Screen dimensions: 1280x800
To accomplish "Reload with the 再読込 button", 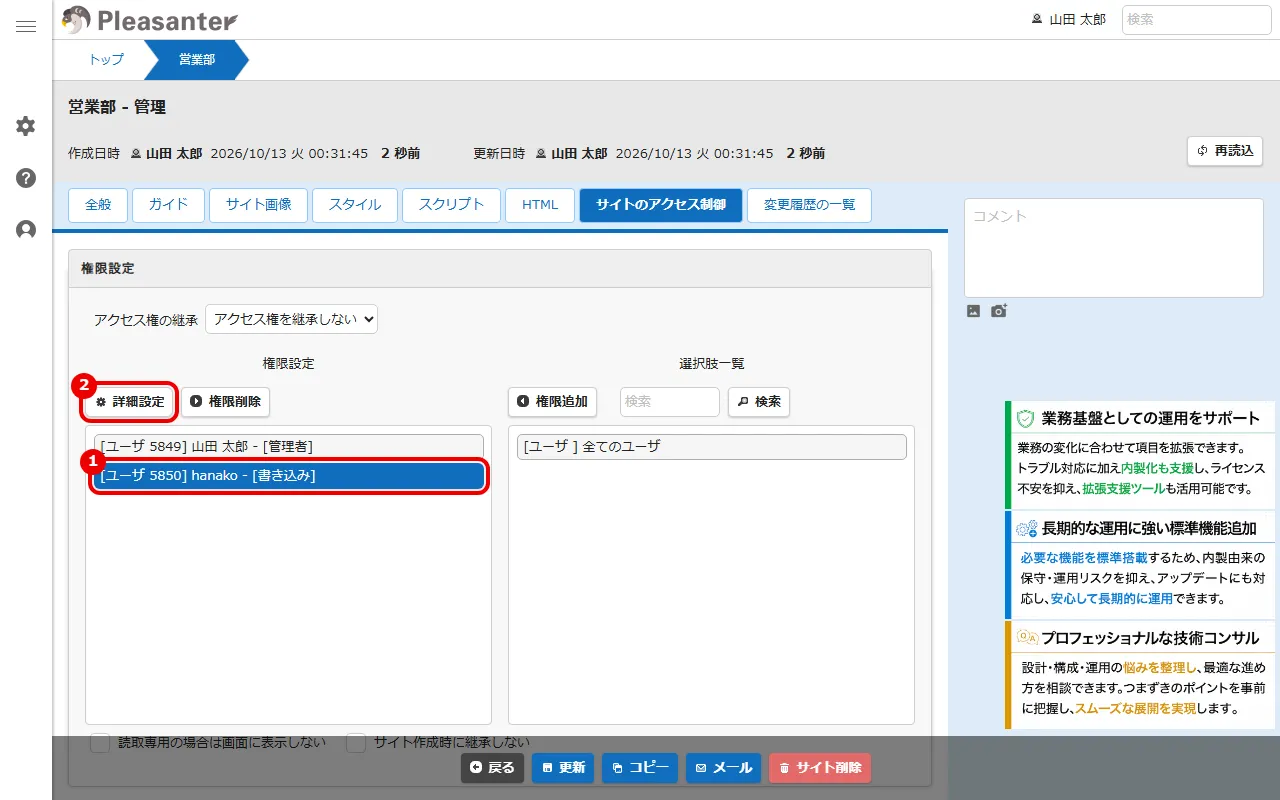I will click(x=1225, y=151).
